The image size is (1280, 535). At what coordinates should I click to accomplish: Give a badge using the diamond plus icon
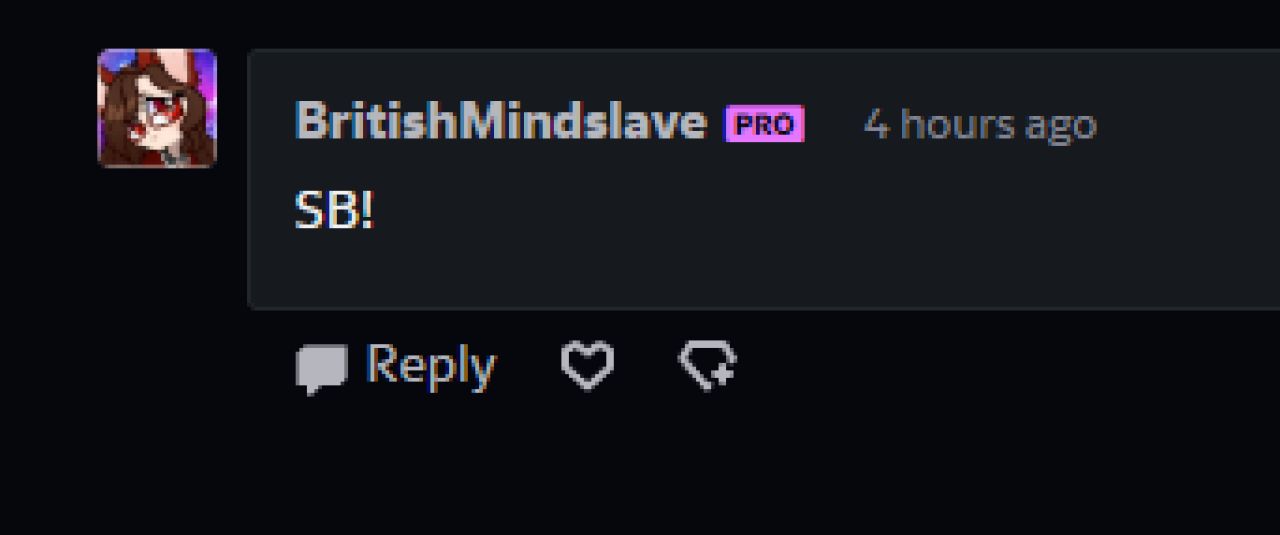[708, 365]
